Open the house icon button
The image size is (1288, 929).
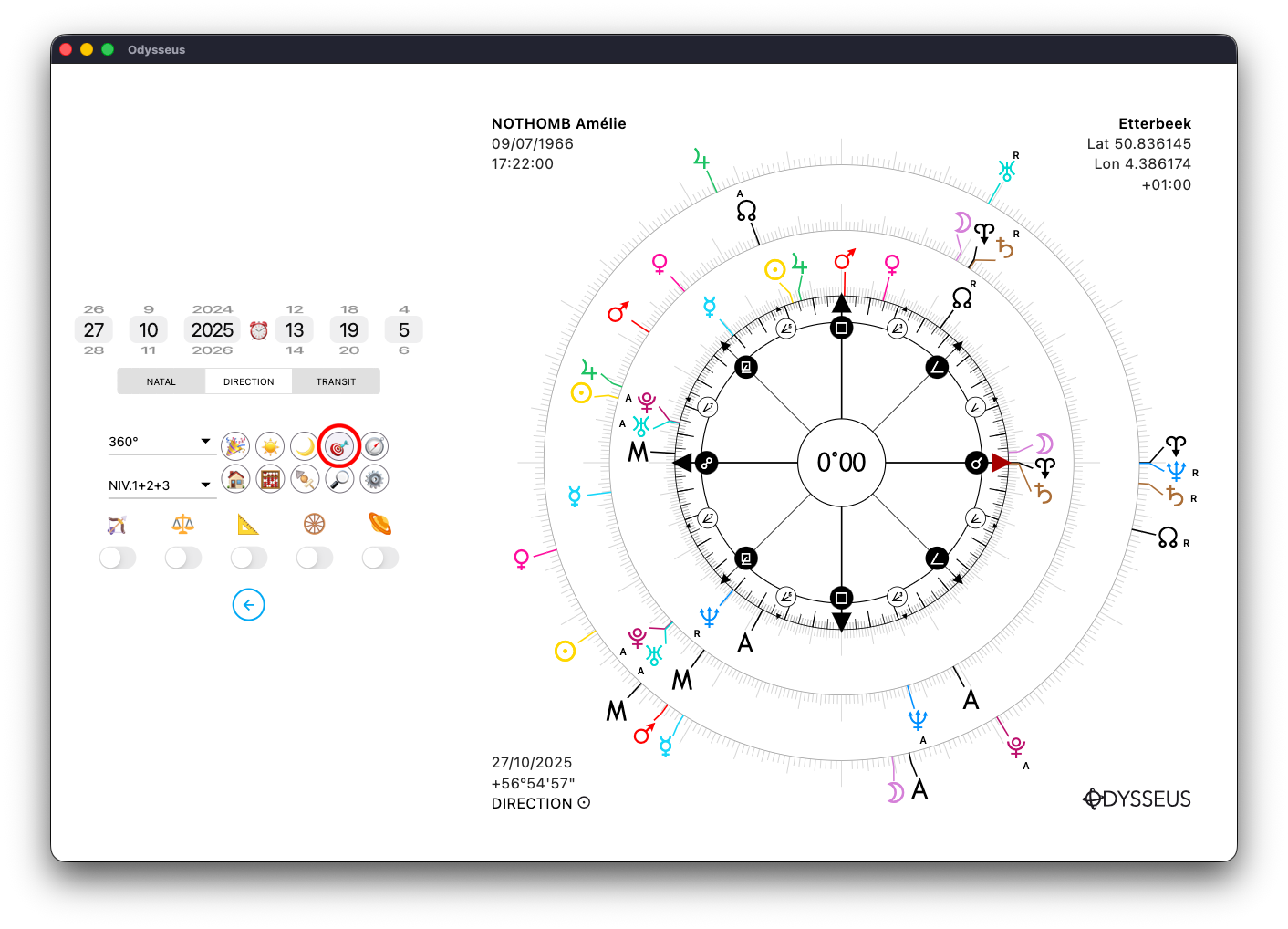[235, 479]
